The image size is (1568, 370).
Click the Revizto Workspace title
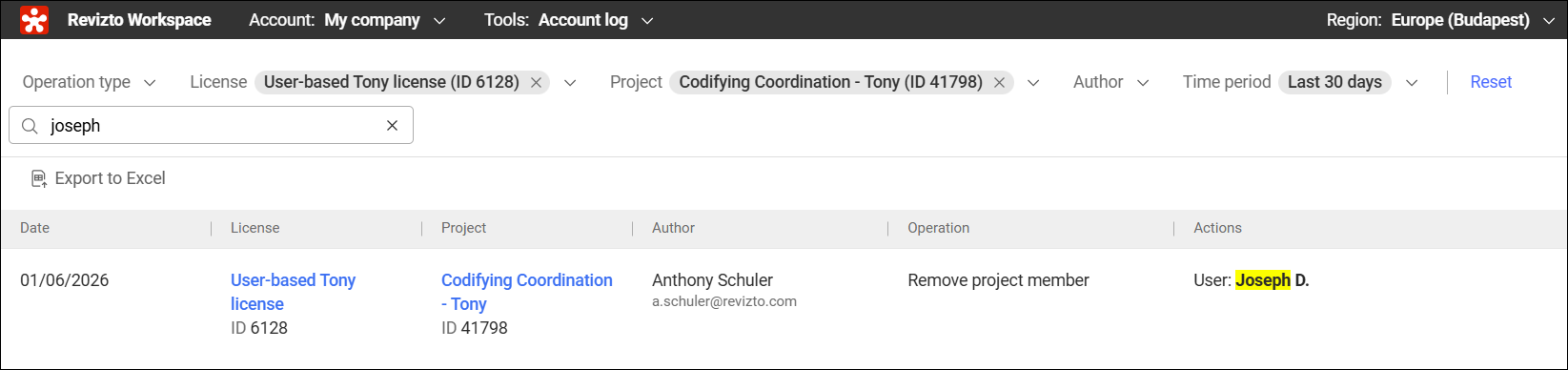(139, 20)
